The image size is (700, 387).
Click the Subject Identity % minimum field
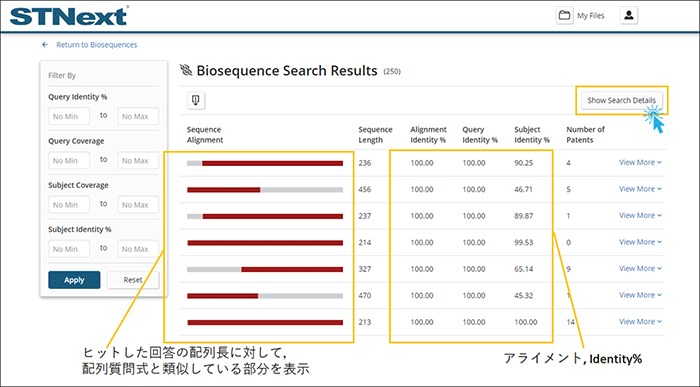click(x=69, y=249)
